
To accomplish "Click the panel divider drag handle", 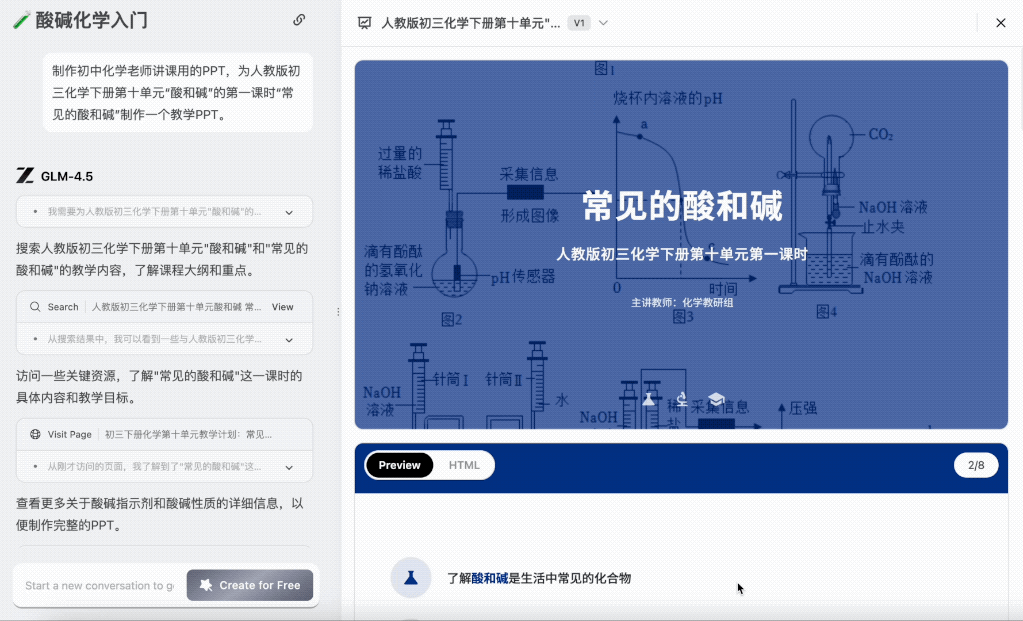I will pos(338,312).
